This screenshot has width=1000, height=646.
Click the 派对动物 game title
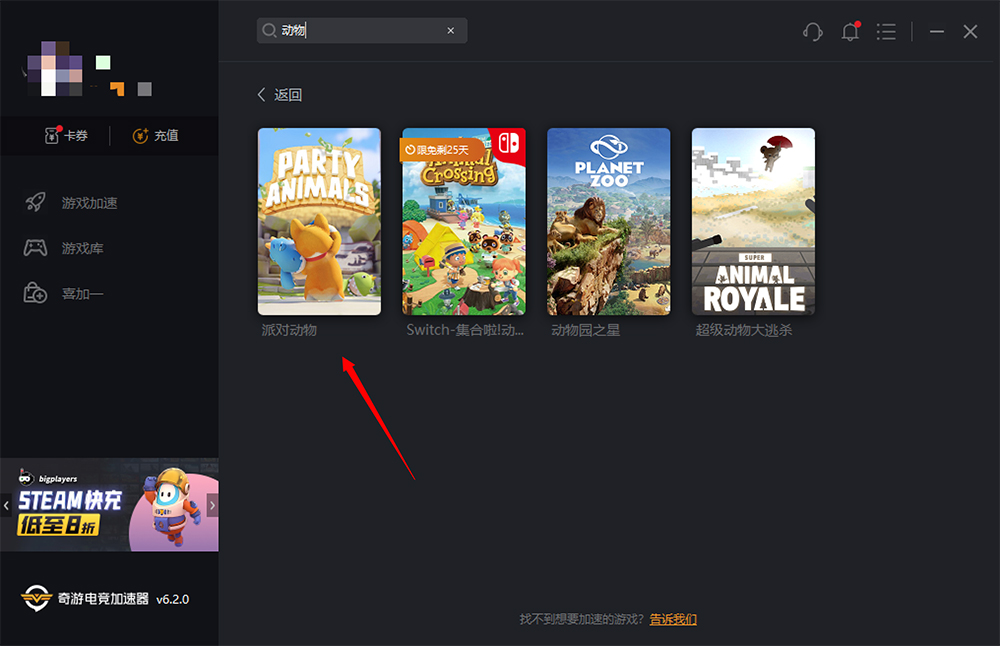289,330
